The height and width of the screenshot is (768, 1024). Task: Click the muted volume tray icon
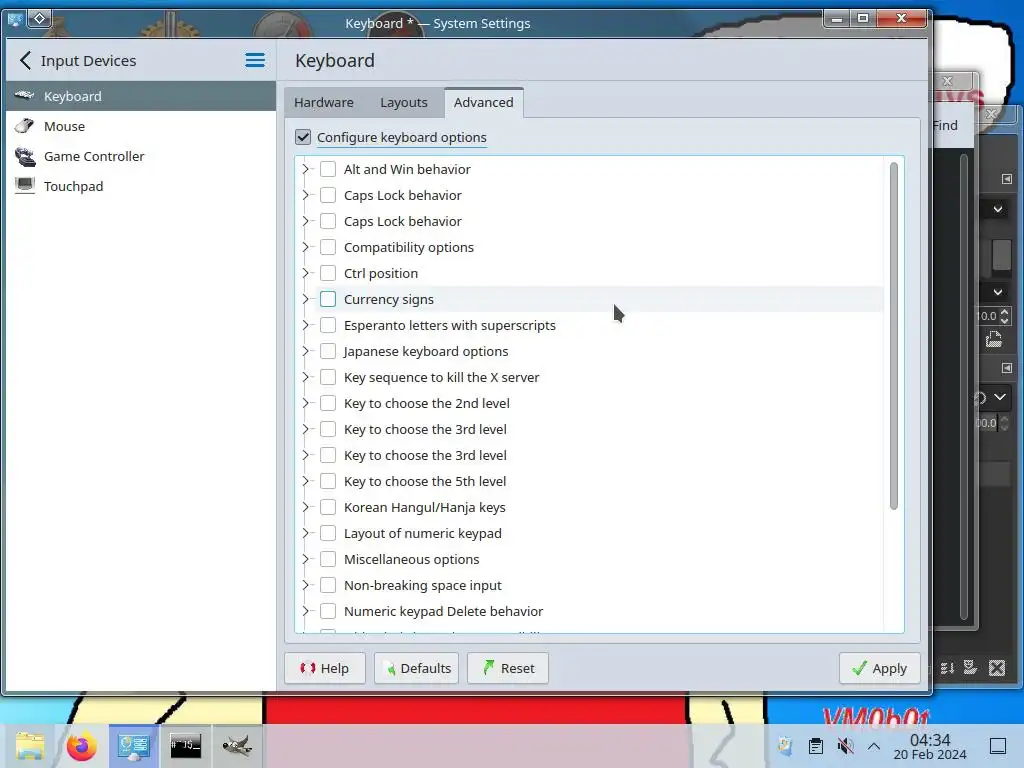click(x=845, y=746)
